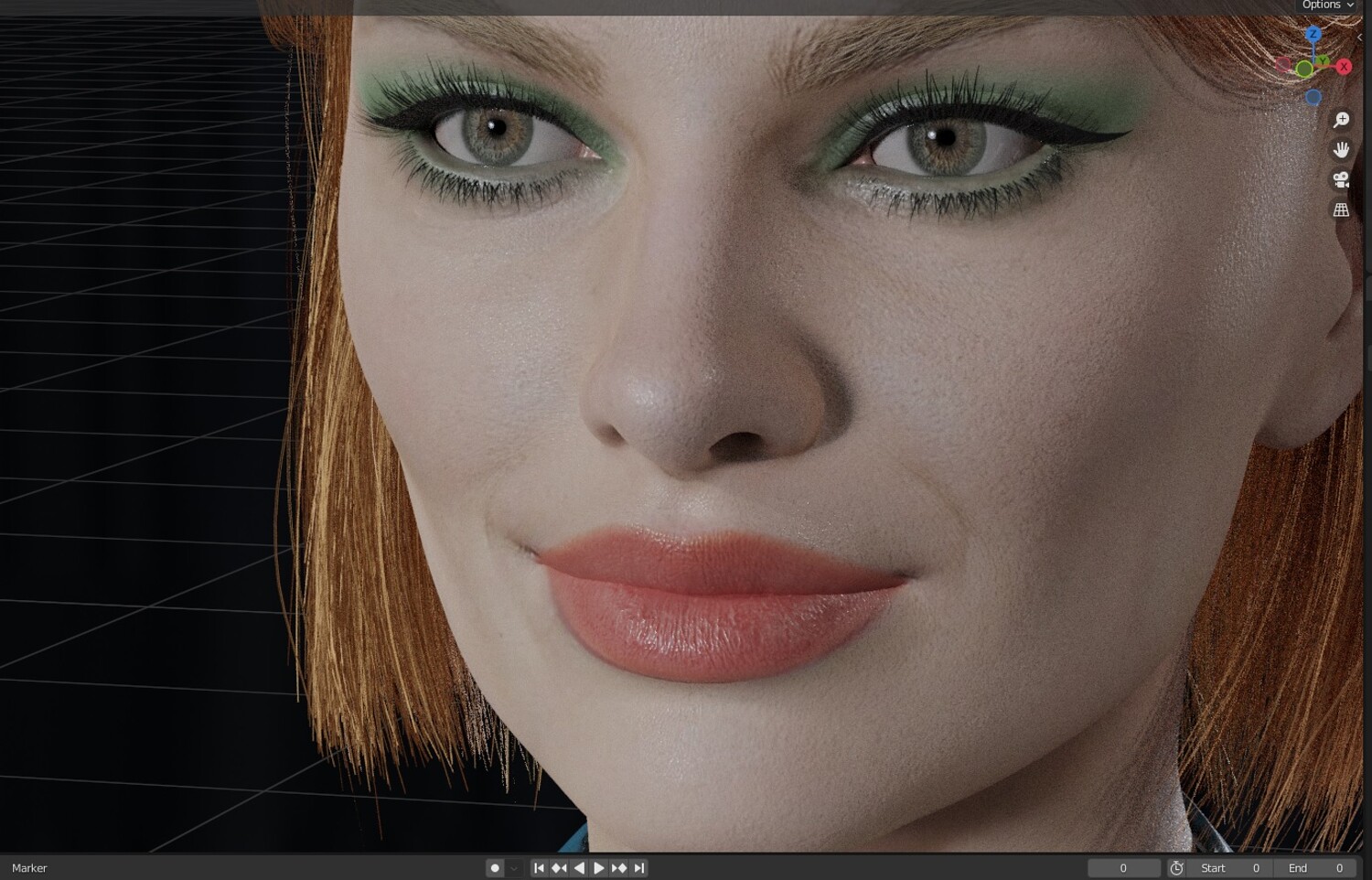The width and height of the screenshot is (1372, 880).
Task: Jump to the previous keyframe
Action: [x=559, y=868]
